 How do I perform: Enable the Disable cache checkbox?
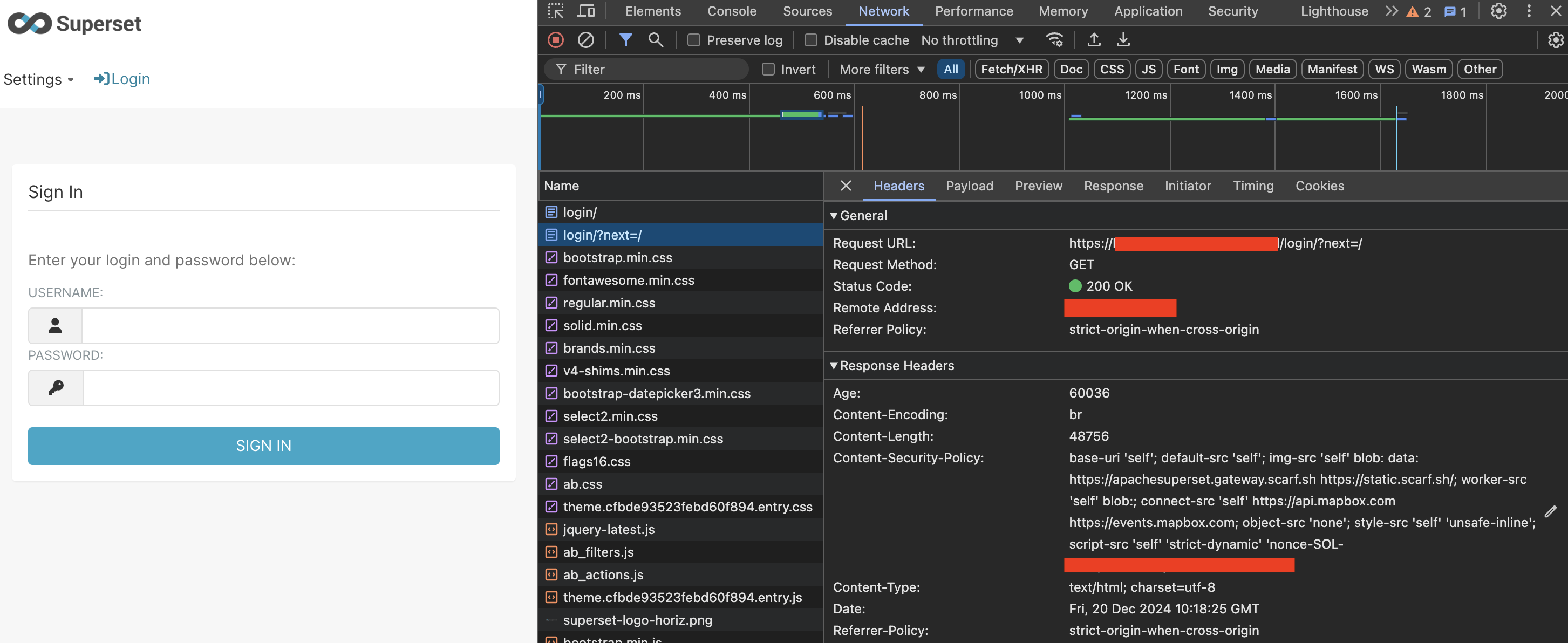tap(810, 40)
